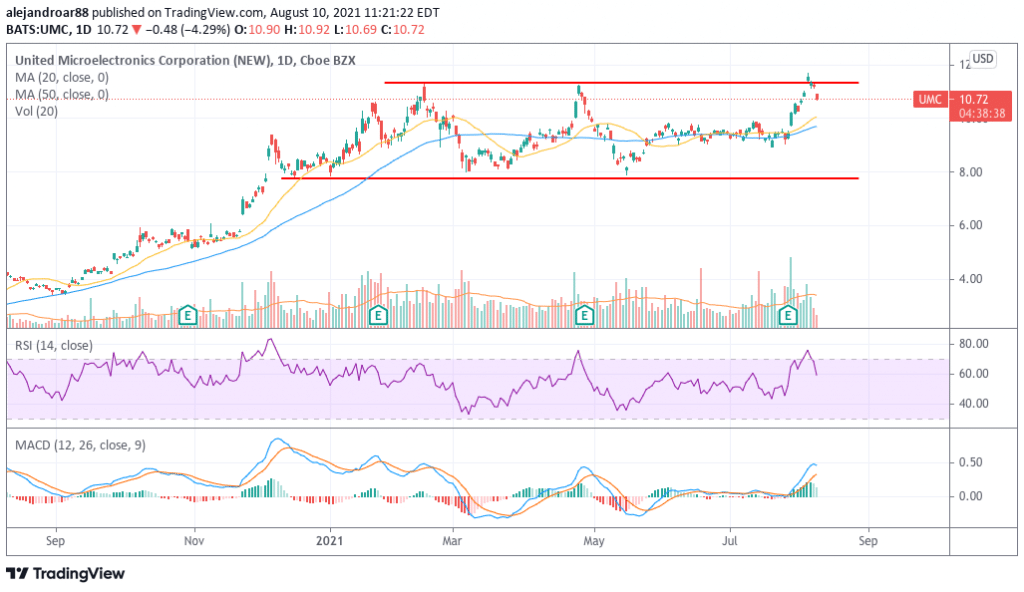Click the 2021 time axis label
This screenshot has width=1024, height=592.
(x=329, y=541)
